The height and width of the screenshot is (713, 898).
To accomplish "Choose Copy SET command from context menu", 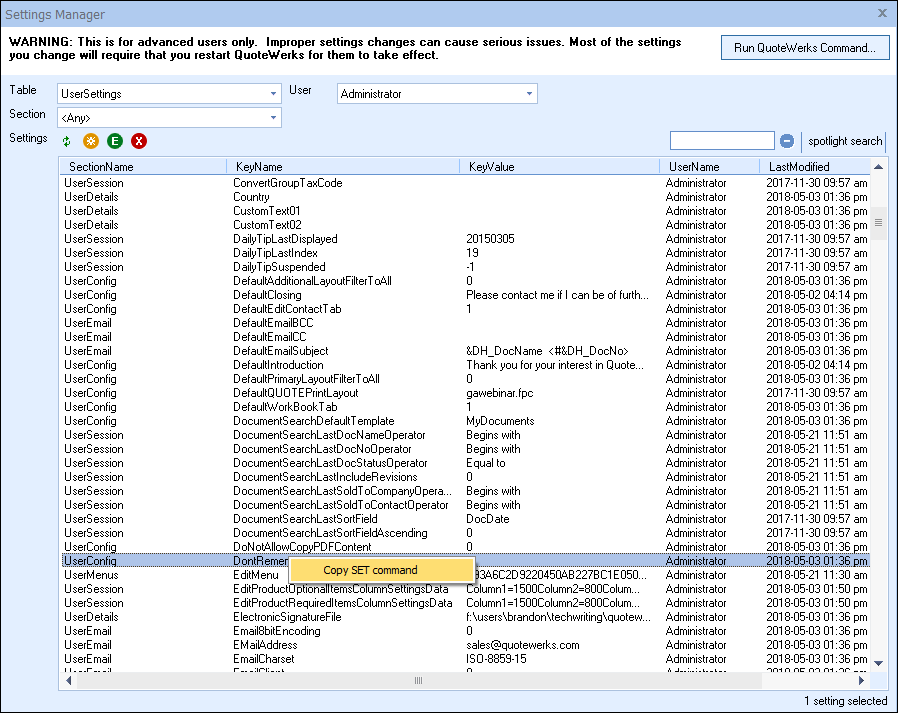I will click(x=371, y=570).
